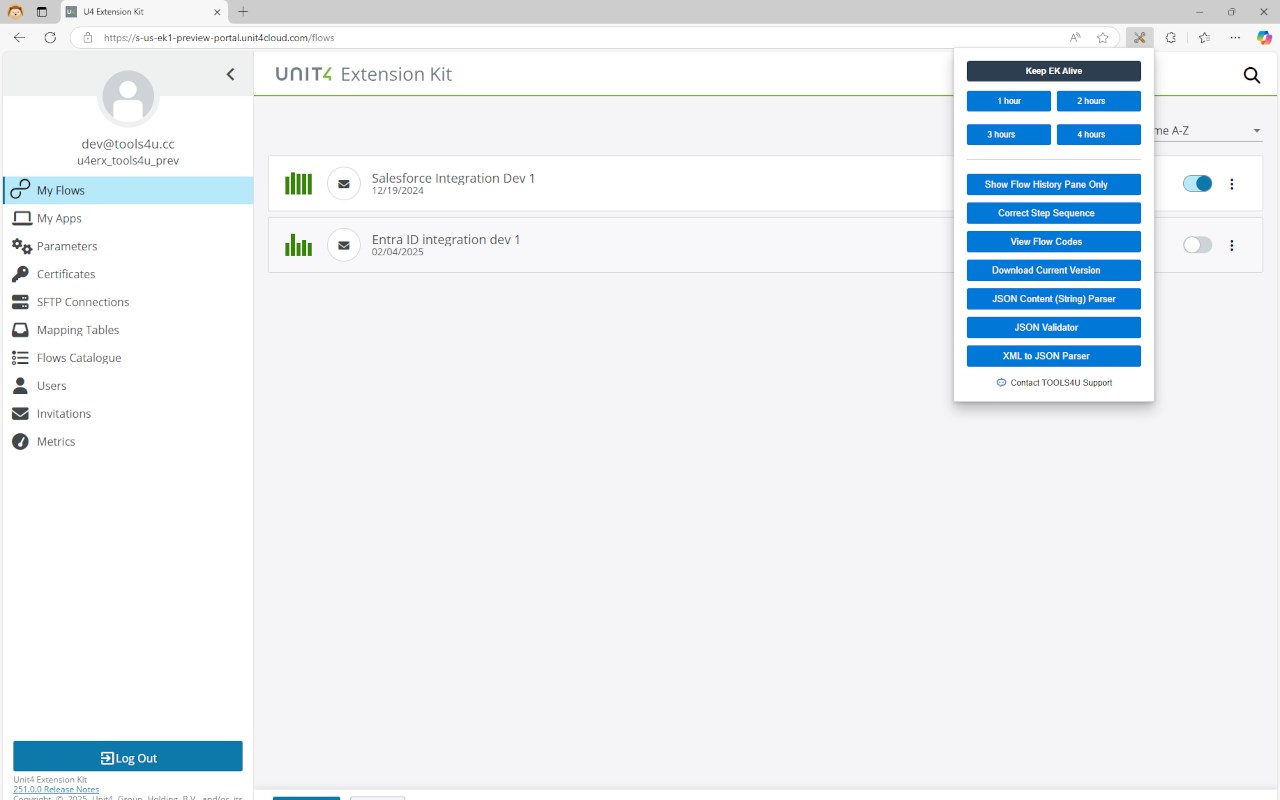Click the browser profile icon at top left
Screen dimensions: 1280x800
pos(15,12)
